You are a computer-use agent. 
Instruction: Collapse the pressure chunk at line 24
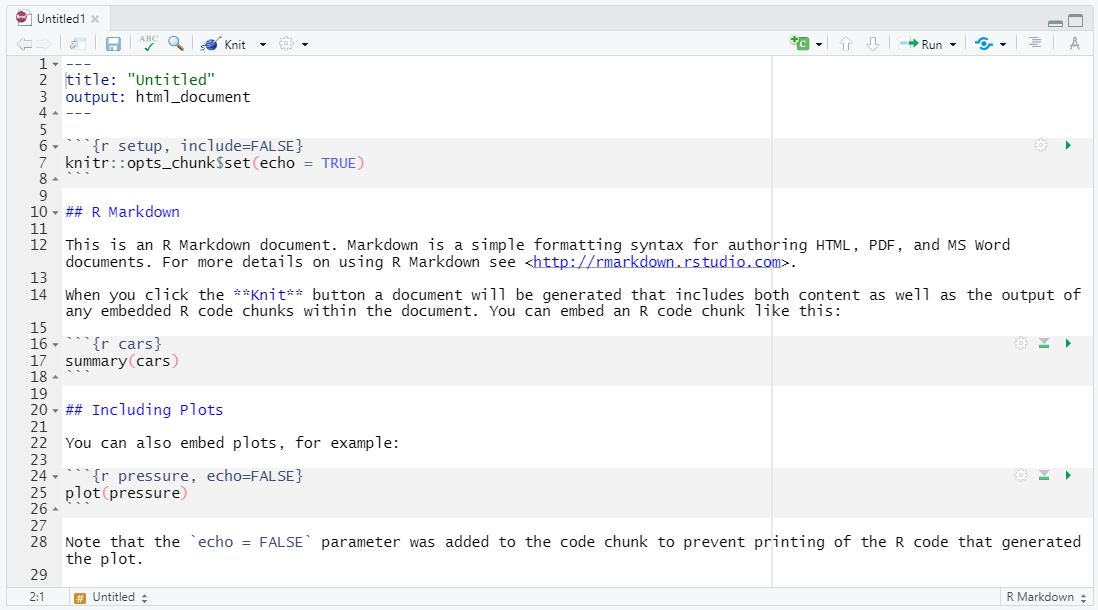click(55, 476)
